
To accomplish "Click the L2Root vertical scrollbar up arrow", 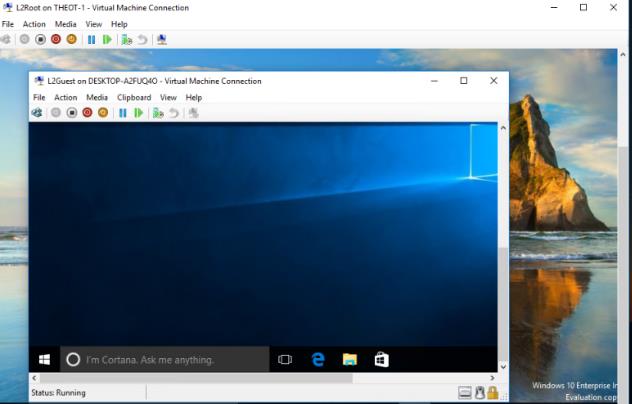I will pos(623,54).
